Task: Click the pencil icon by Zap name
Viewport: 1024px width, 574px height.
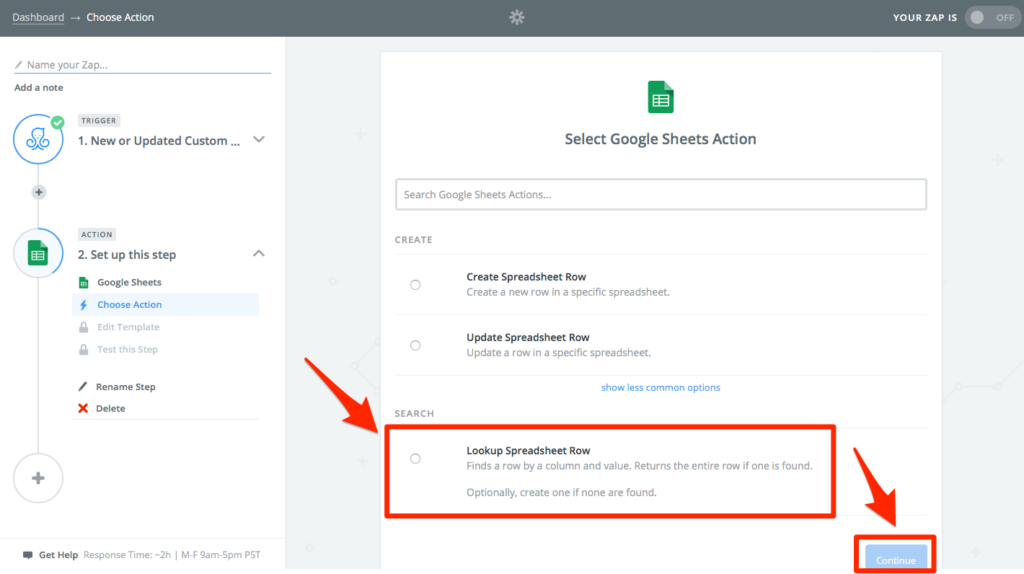Action: tap(19, 65)
